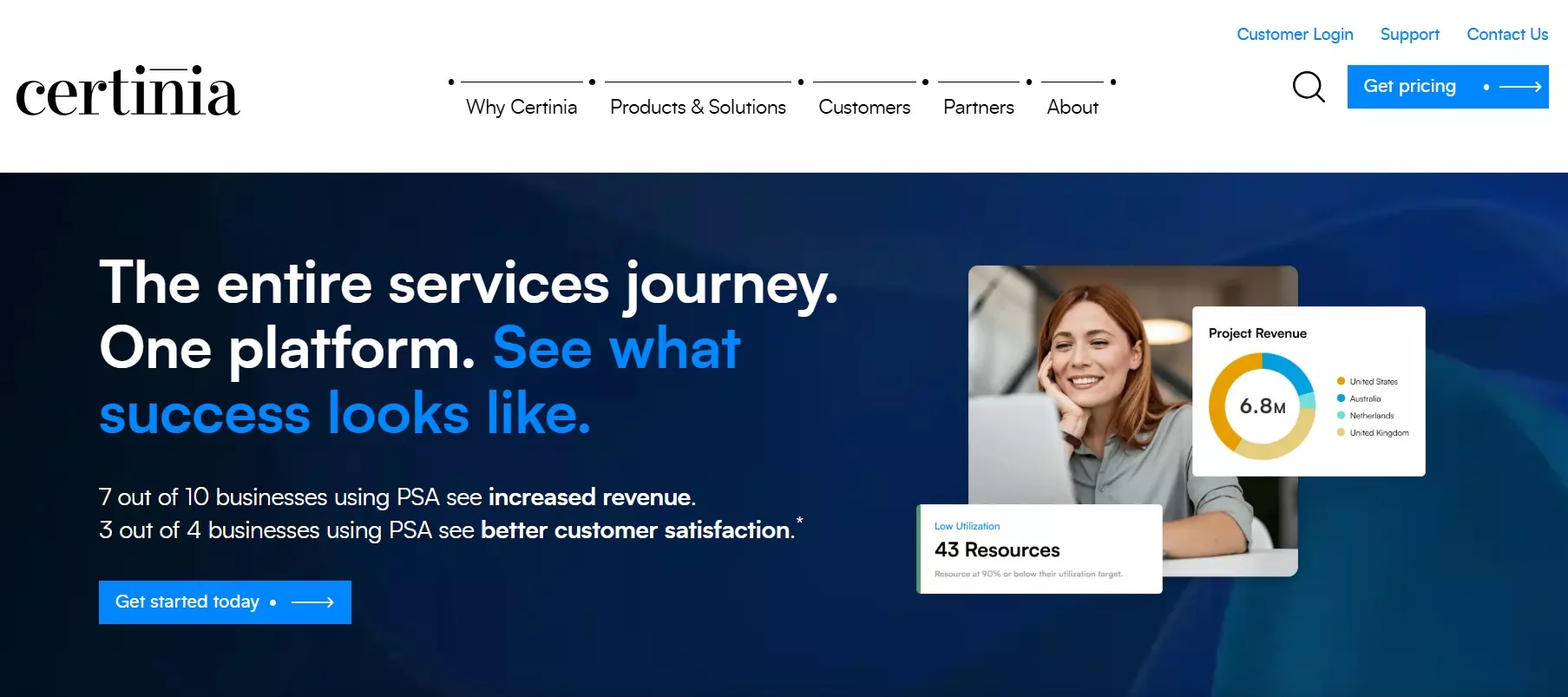This screenshot has height=697, width=1568.
Task: Go to Customer Login
Action: tap(1295, 34)
